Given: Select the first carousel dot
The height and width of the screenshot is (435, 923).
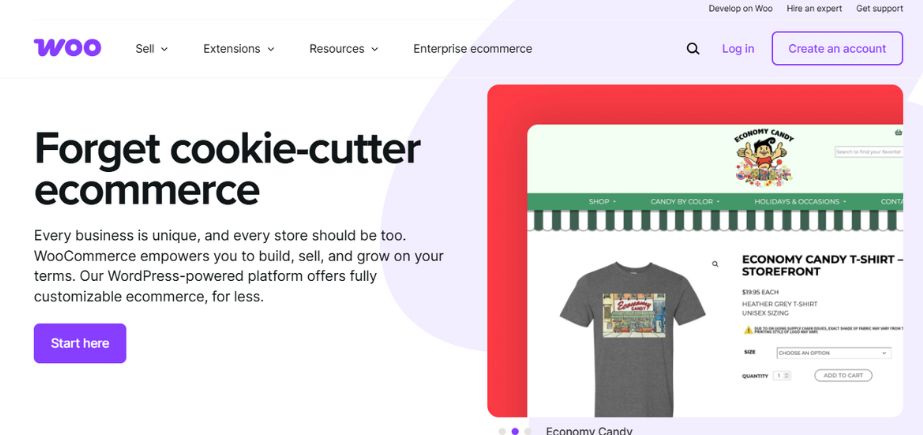Looking at the screenshot, I should pos(502,431).
